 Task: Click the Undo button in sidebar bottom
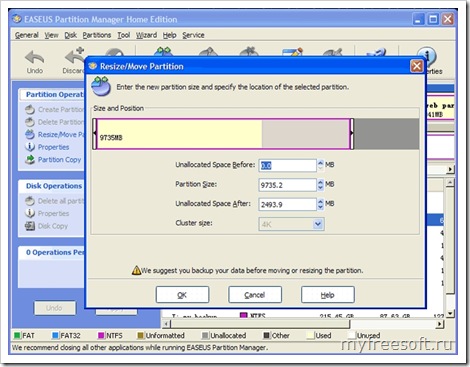click(x=55, y=308)
